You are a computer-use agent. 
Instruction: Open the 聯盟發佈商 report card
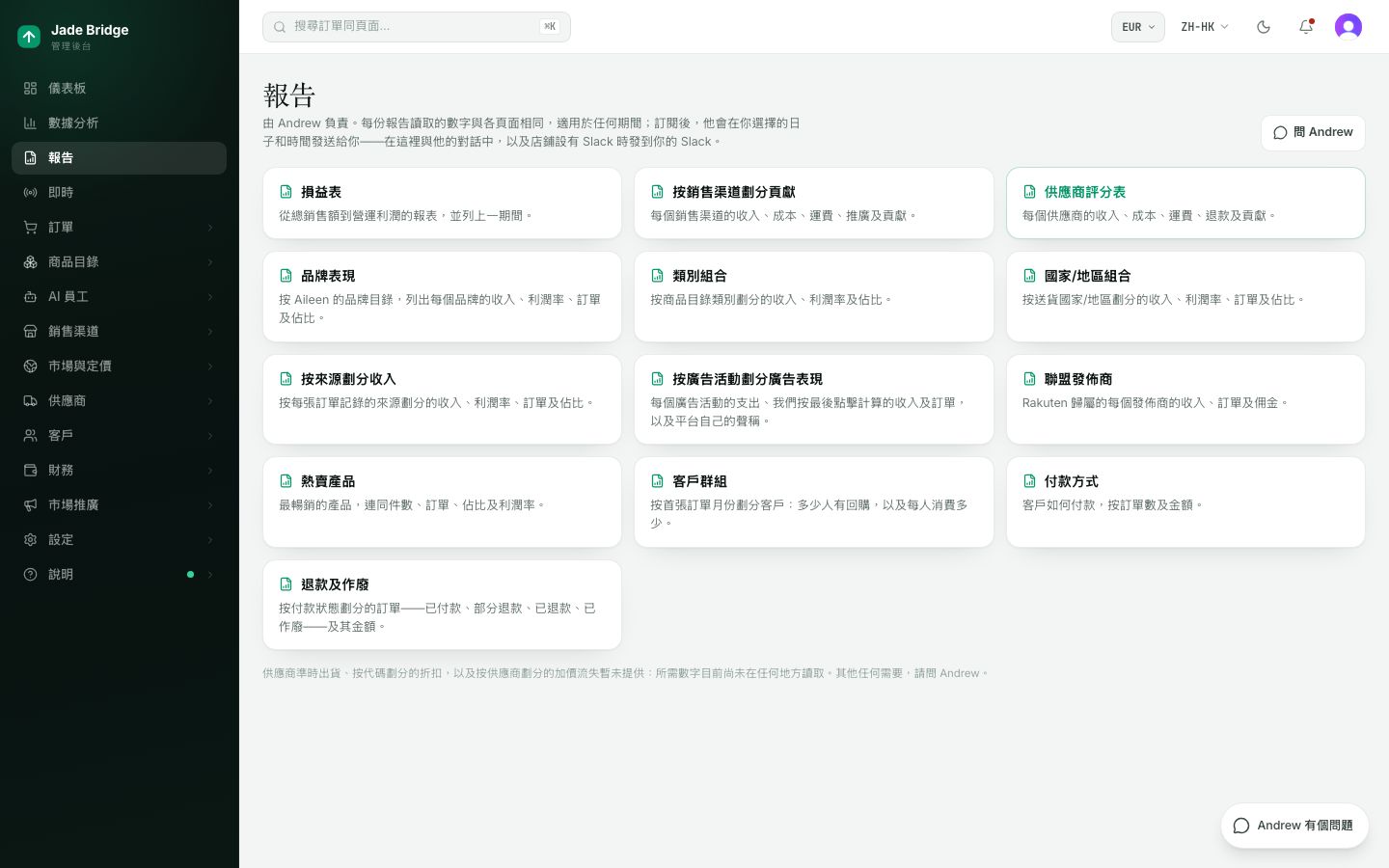pyautogui.click(x=1185, y=399)
